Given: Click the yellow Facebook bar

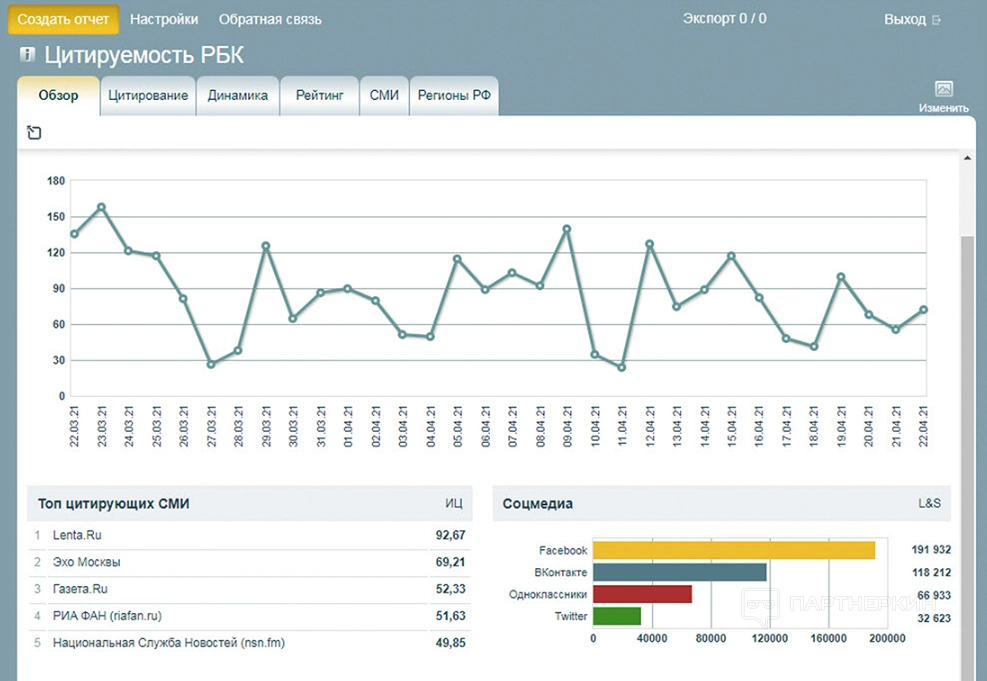Looking at the screenshot, I should (733, 550).
